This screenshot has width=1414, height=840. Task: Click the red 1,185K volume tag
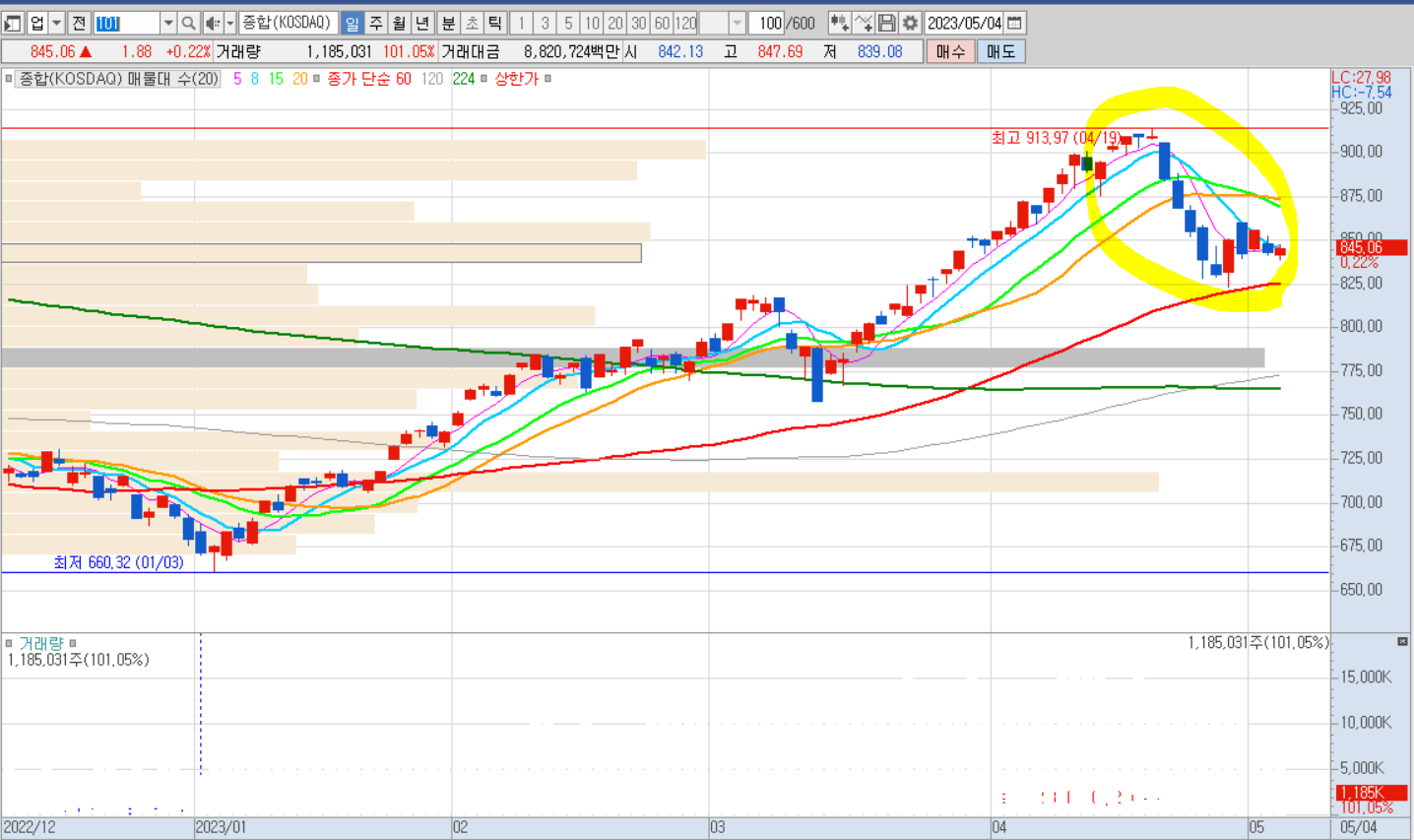tap(1372, 792)
